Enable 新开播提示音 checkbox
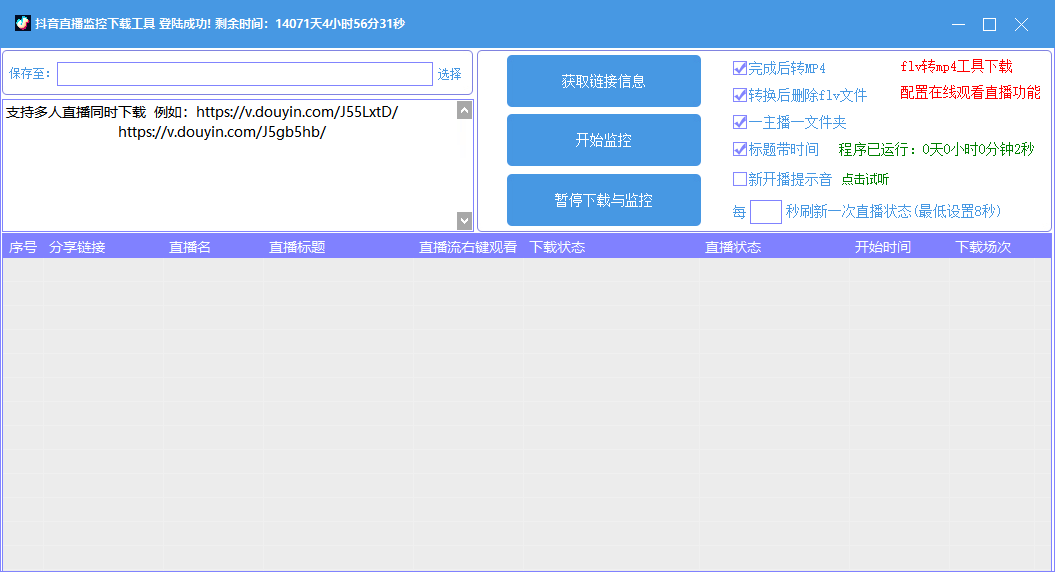The image size is (1055, 572). [739, 178]
